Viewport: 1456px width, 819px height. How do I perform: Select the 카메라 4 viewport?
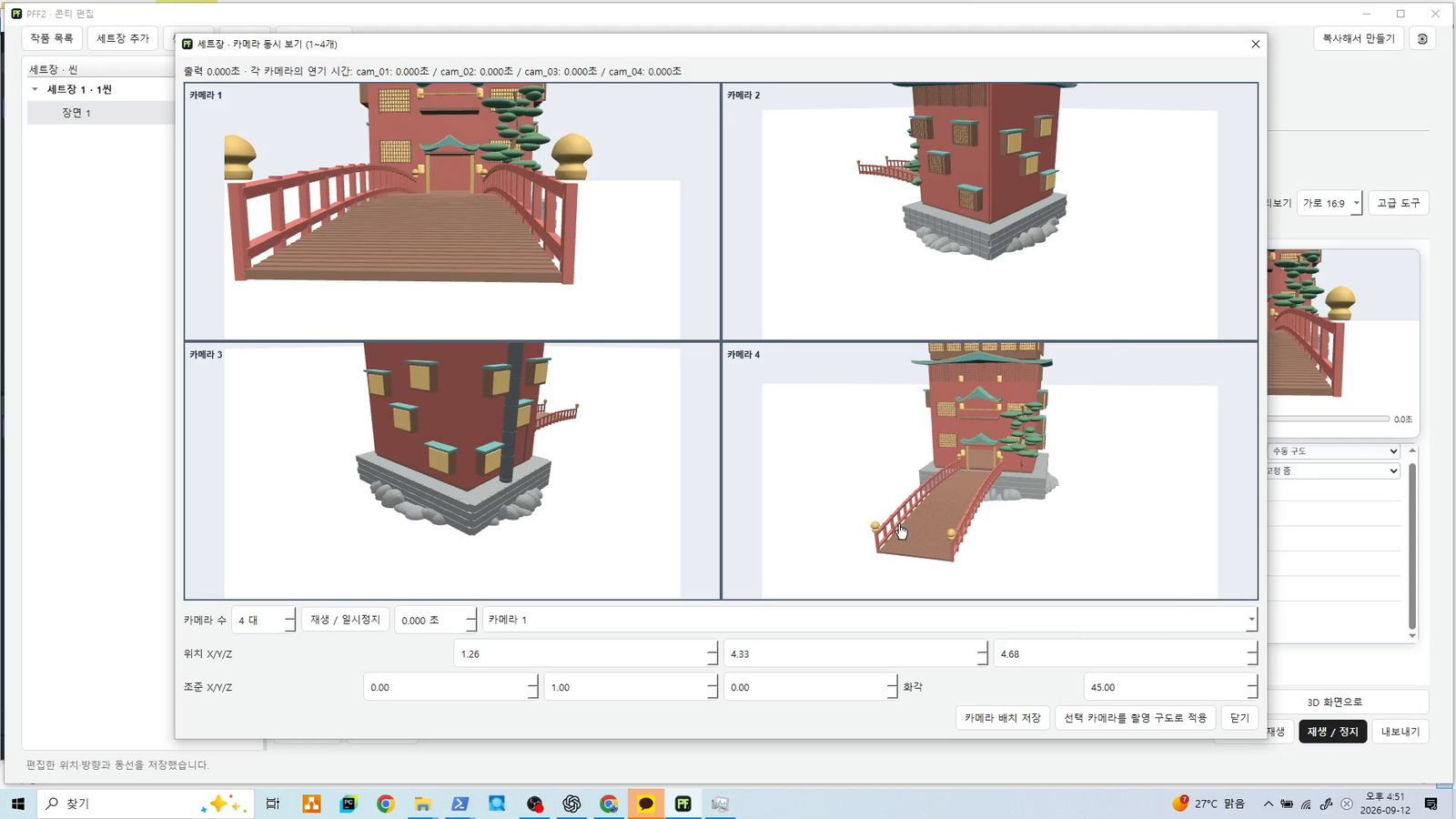click(990, 470)
